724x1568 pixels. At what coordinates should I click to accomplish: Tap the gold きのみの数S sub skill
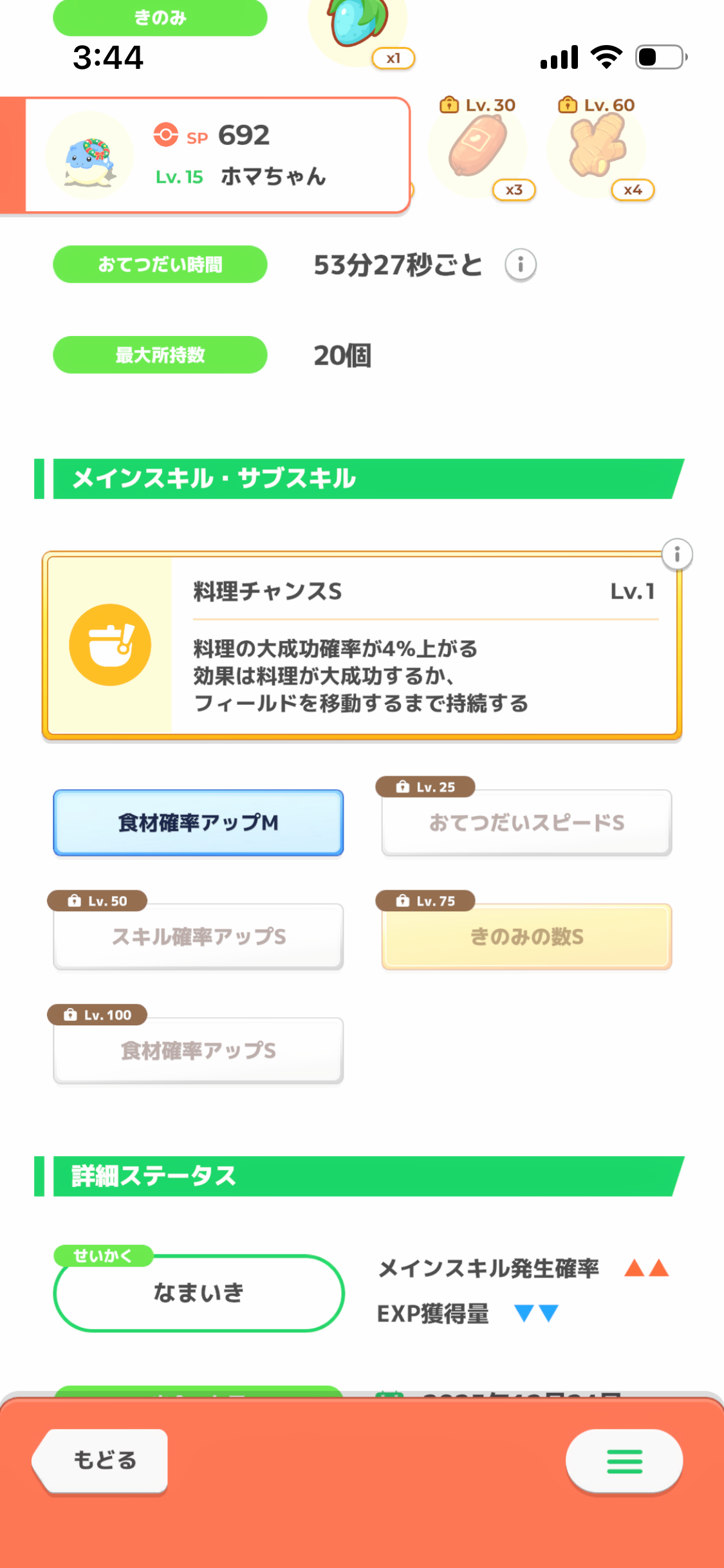pyautogui.click(x=526, y=937)
